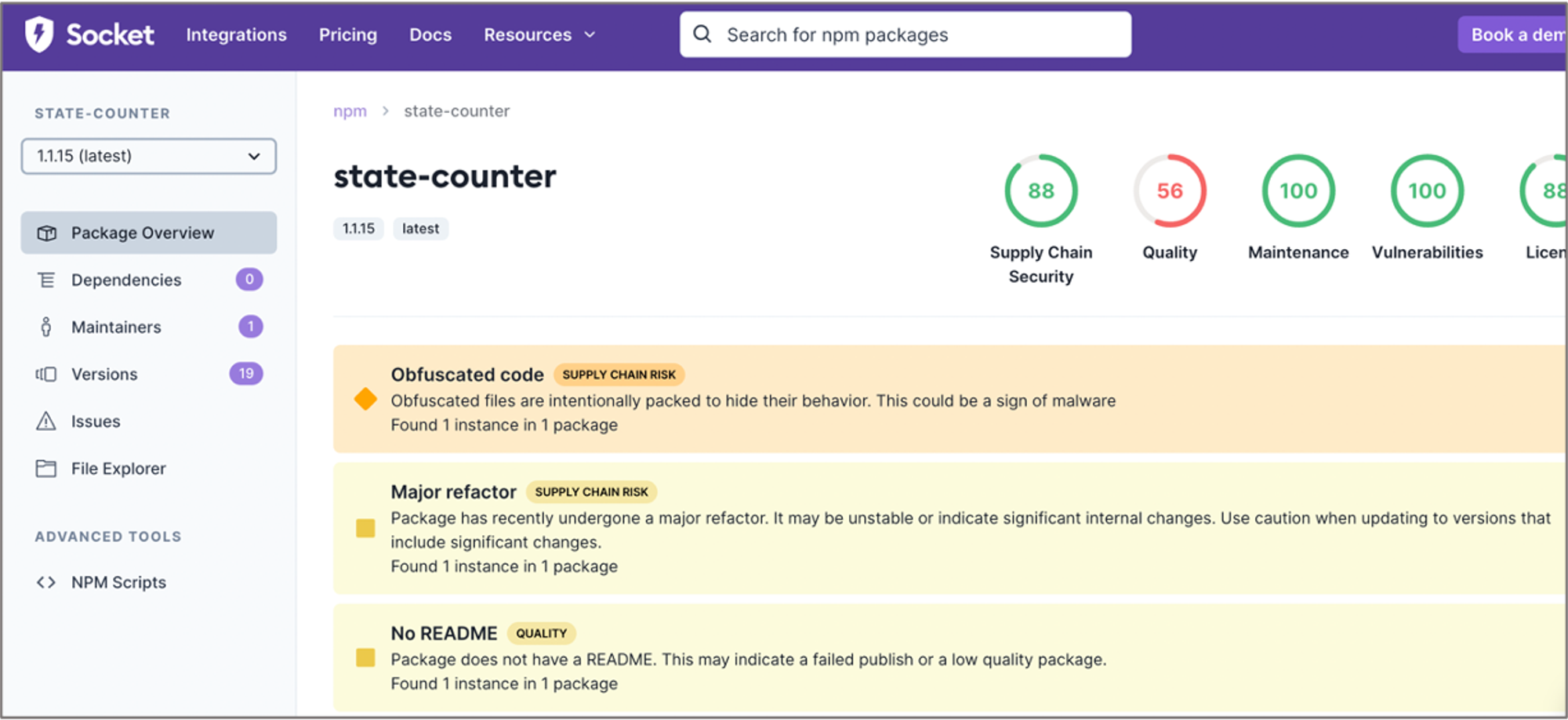
Task: Follow the npm breadcrumb link
Action: (350, 111)
